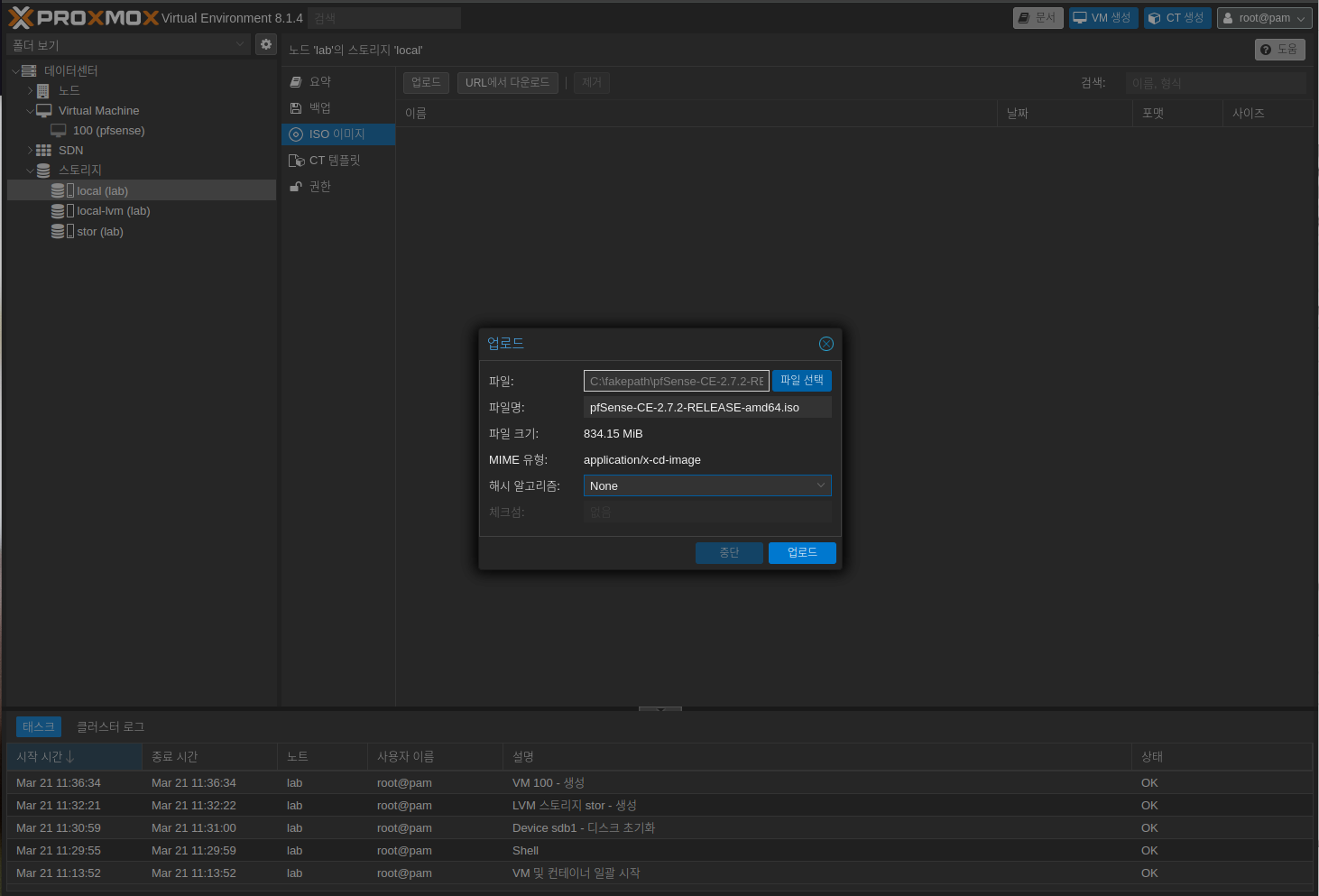Click the documentation book icon
Image resolution: width=1319 pixels, height=896 pixels.
pyautogui.click(x=1024, y=18)
